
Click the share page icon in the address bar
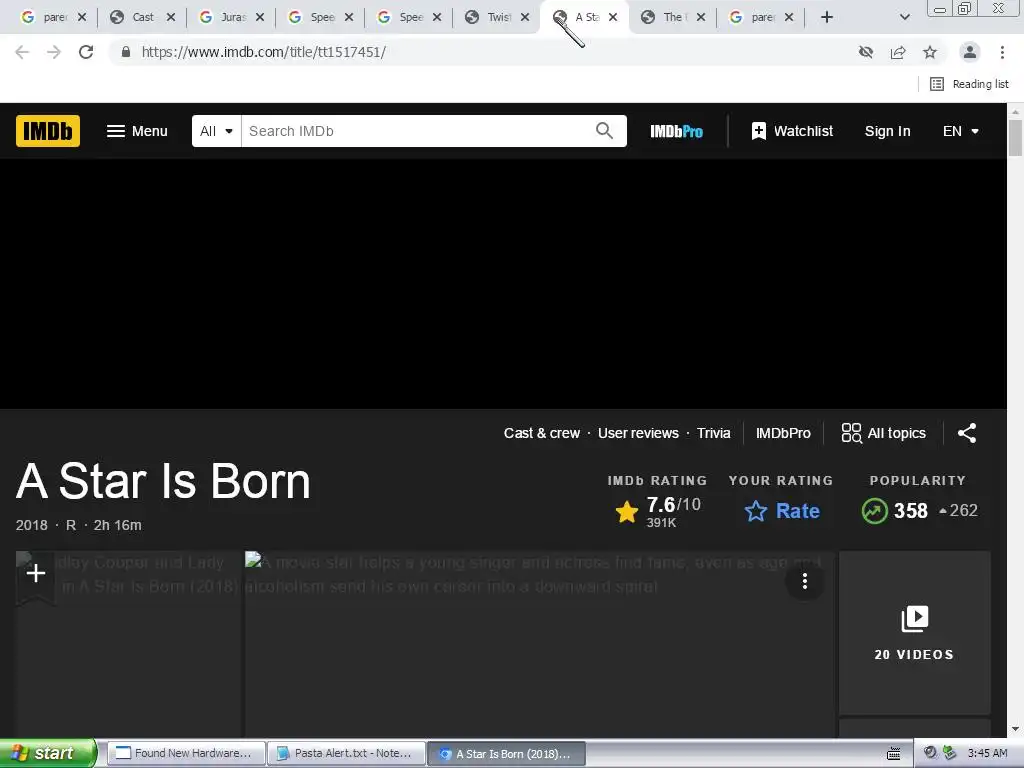tap(898, 52)
